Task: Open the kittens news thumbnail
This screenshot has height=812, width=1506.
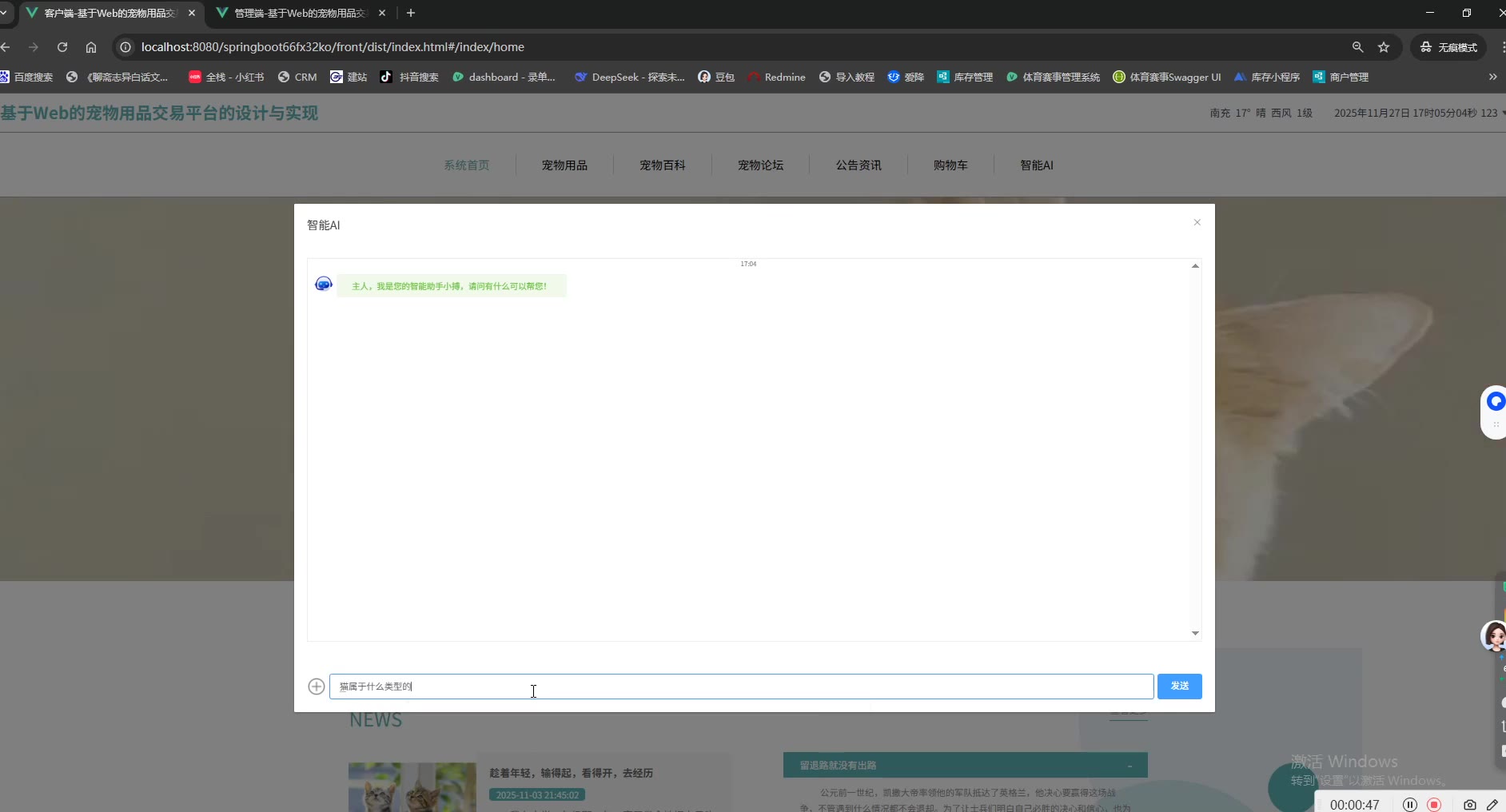Action: click(412, 787)
